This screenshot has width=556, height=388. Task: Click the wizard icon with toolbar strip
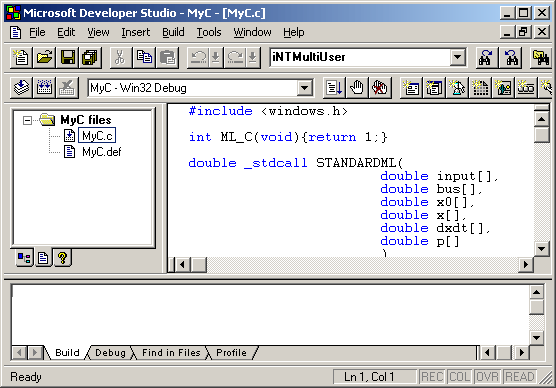pos(526,87)
